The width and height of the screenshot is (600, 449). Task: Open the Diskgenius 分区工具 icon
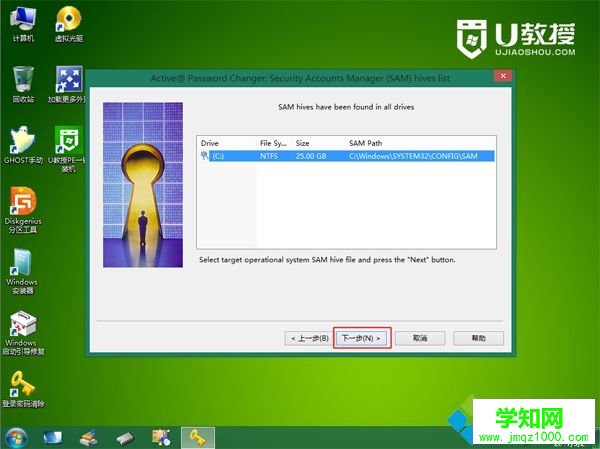click(x=23, y=210)
